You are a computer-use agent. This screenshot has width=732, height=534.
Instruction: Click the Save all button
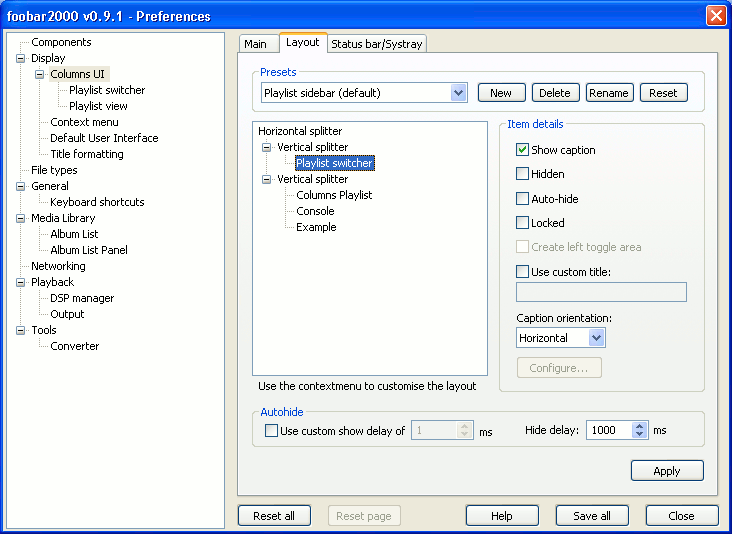[592, 515]
